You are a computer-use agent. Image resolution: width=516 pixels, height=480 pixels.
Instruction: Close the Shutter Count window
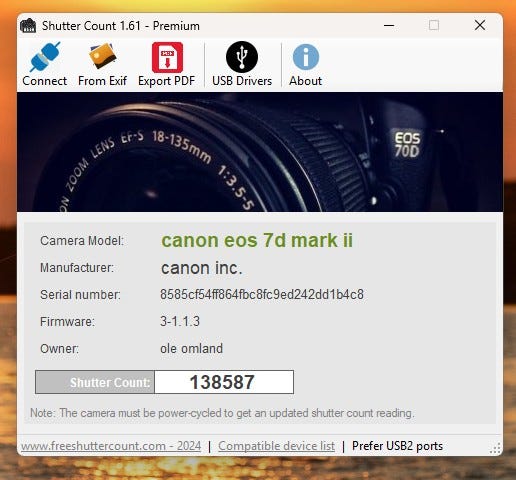pos(480,25)
